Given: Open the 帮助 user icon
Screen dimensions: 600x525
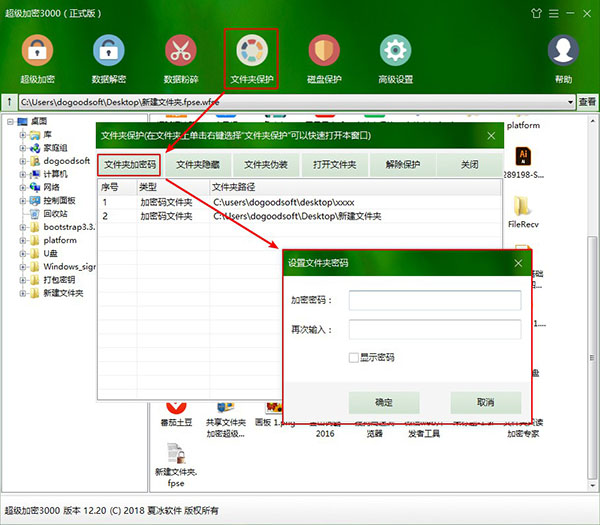Looking at the screenshot, I should tap(563, 51).
